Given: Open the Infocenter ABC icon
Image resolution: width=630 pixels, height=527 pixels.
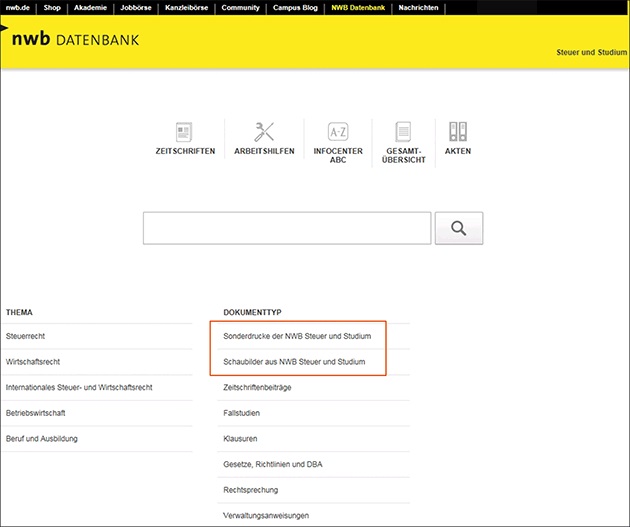Looking at the screenshot, I should (337, 132).
